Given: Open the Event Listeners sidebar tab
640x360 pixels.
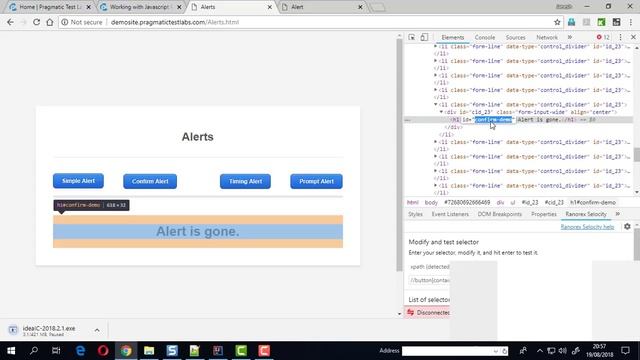Looking at the screenshot, I should tap(450, 214).
